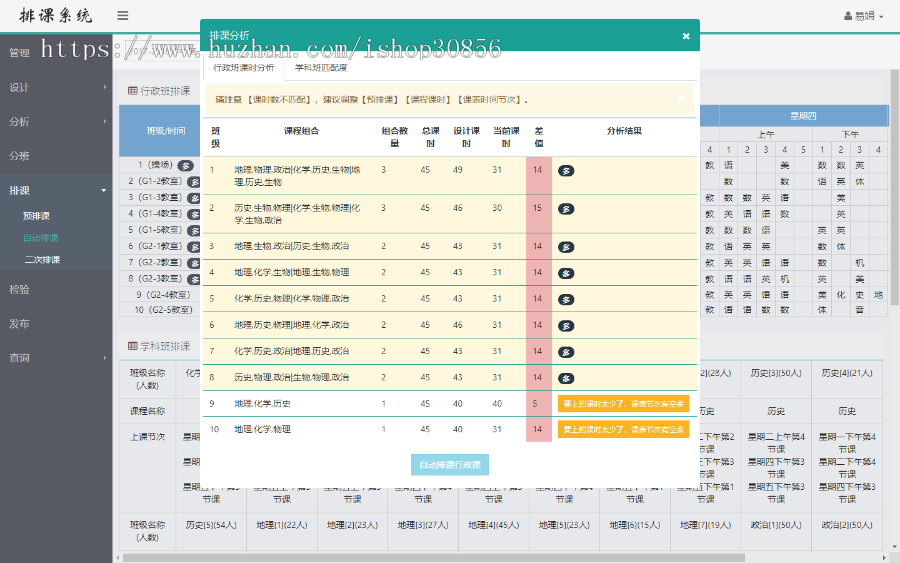
Task: Click the analysis badge in row 4
Action: [566, 273]
